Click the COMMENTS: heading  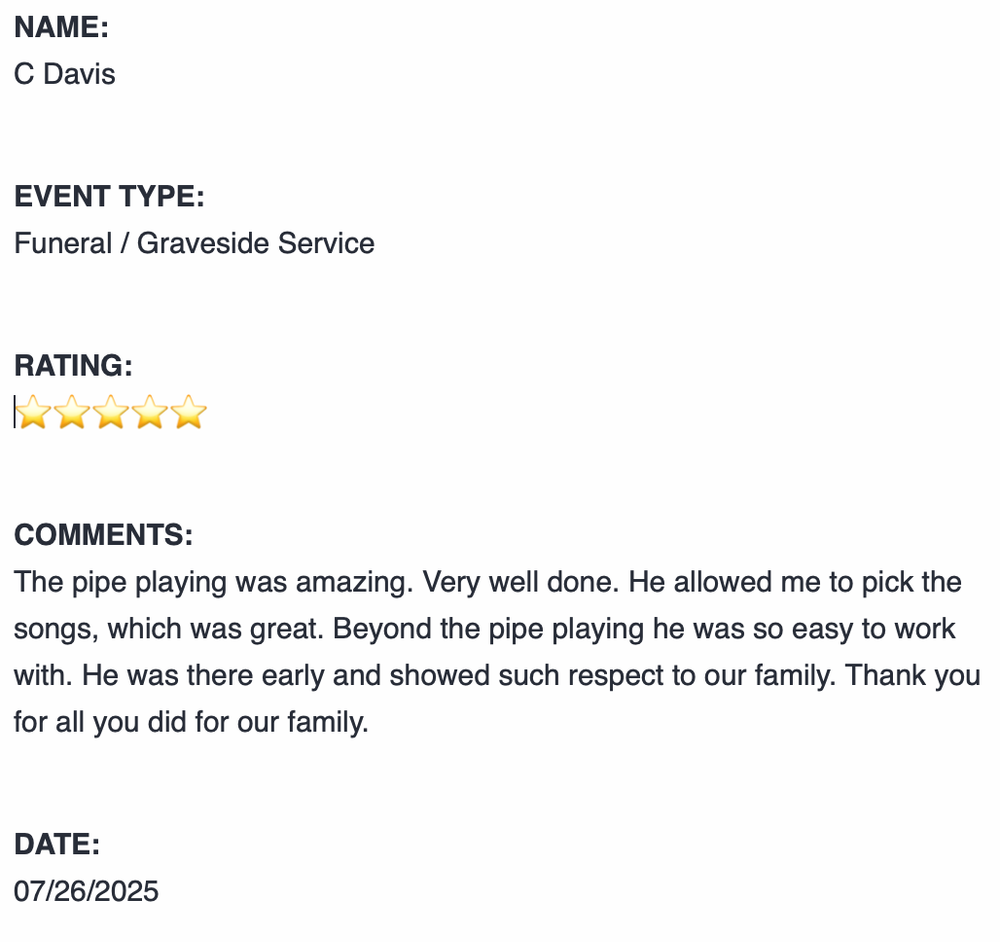click(103, 535)
